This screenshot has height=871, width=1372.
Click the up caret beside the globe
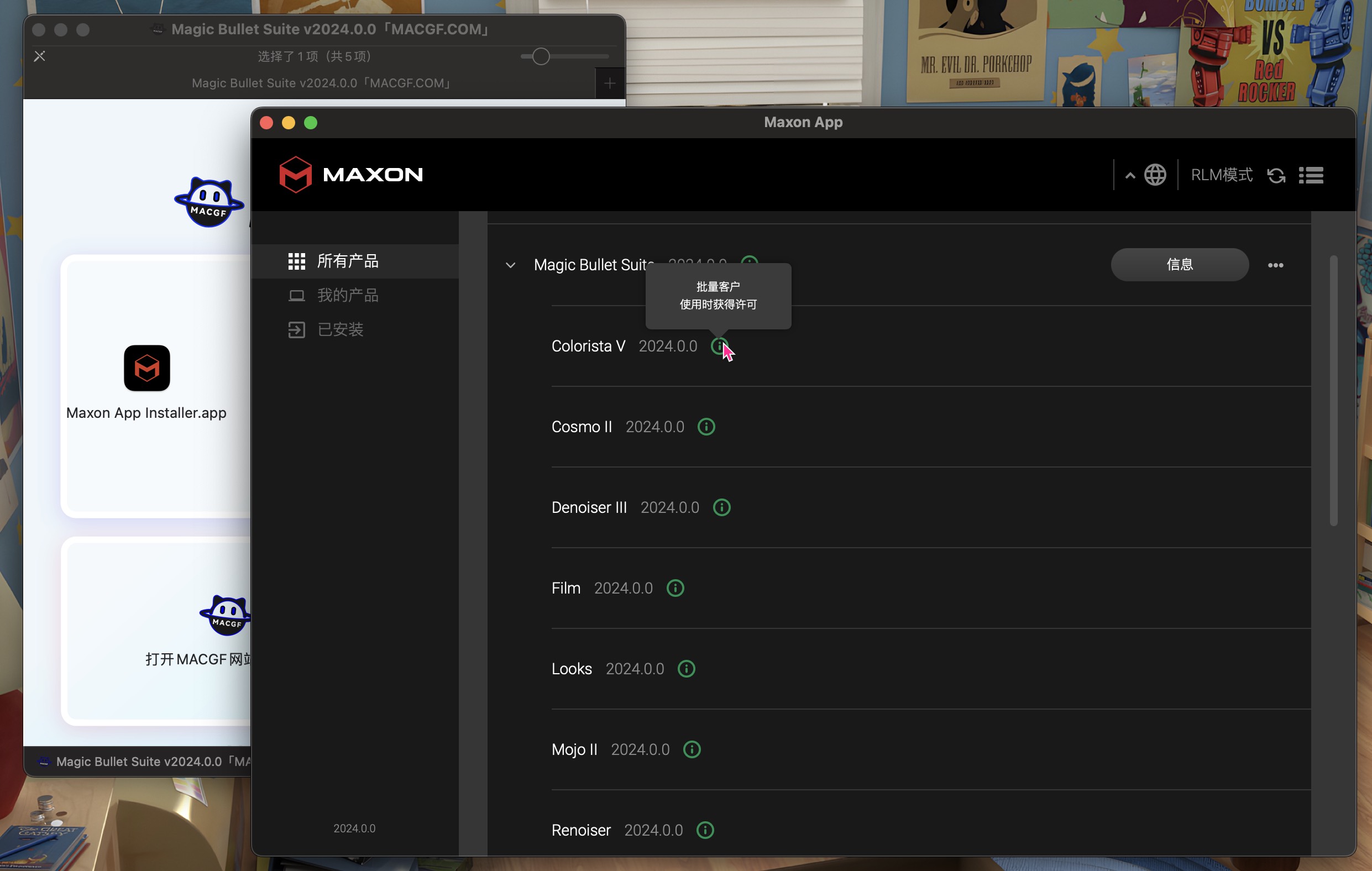click(x=1130, y=175)
